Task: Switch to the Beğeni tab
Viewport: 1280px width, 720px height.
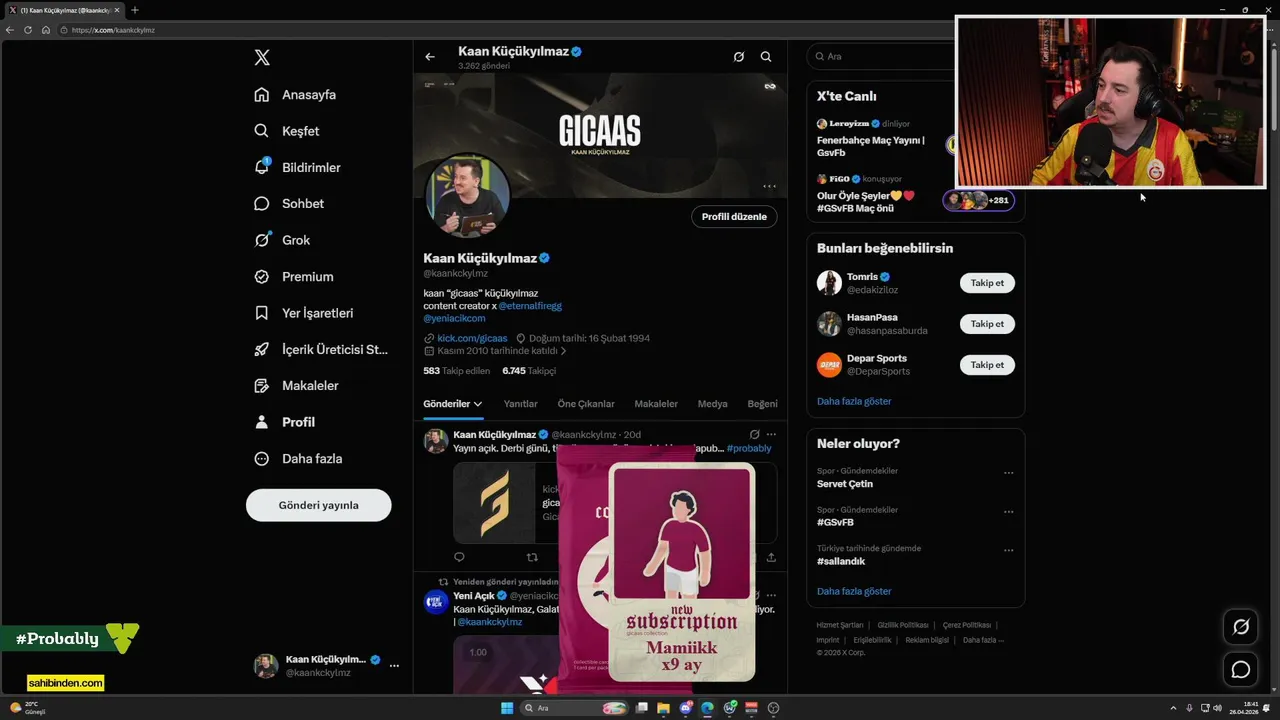Action: (x=762, y=404)
